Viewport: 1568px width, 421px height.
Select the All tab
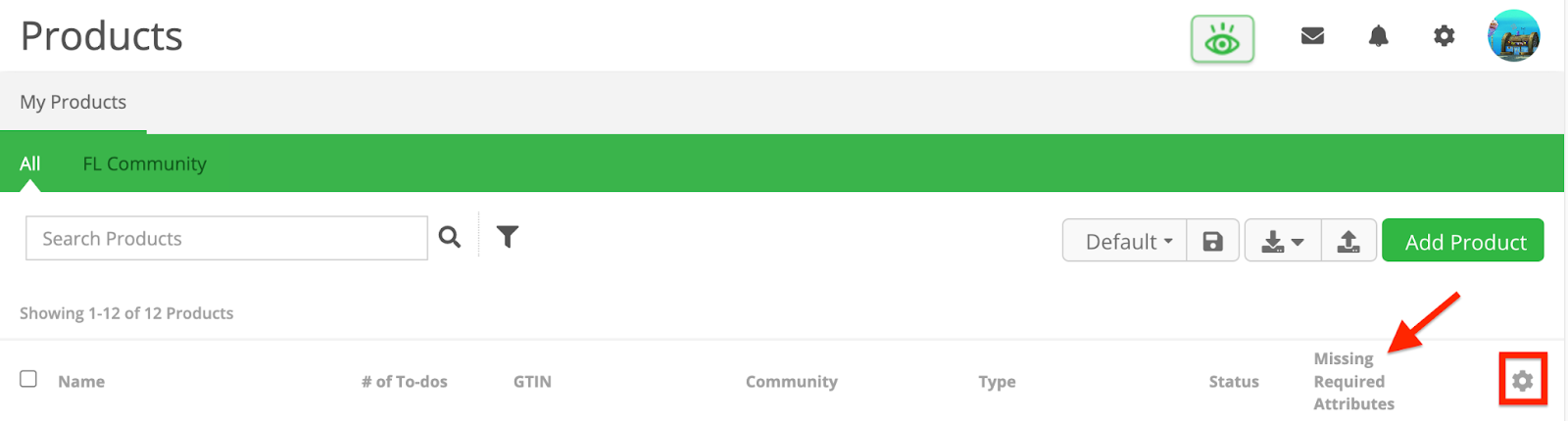[x=30, y=164]
